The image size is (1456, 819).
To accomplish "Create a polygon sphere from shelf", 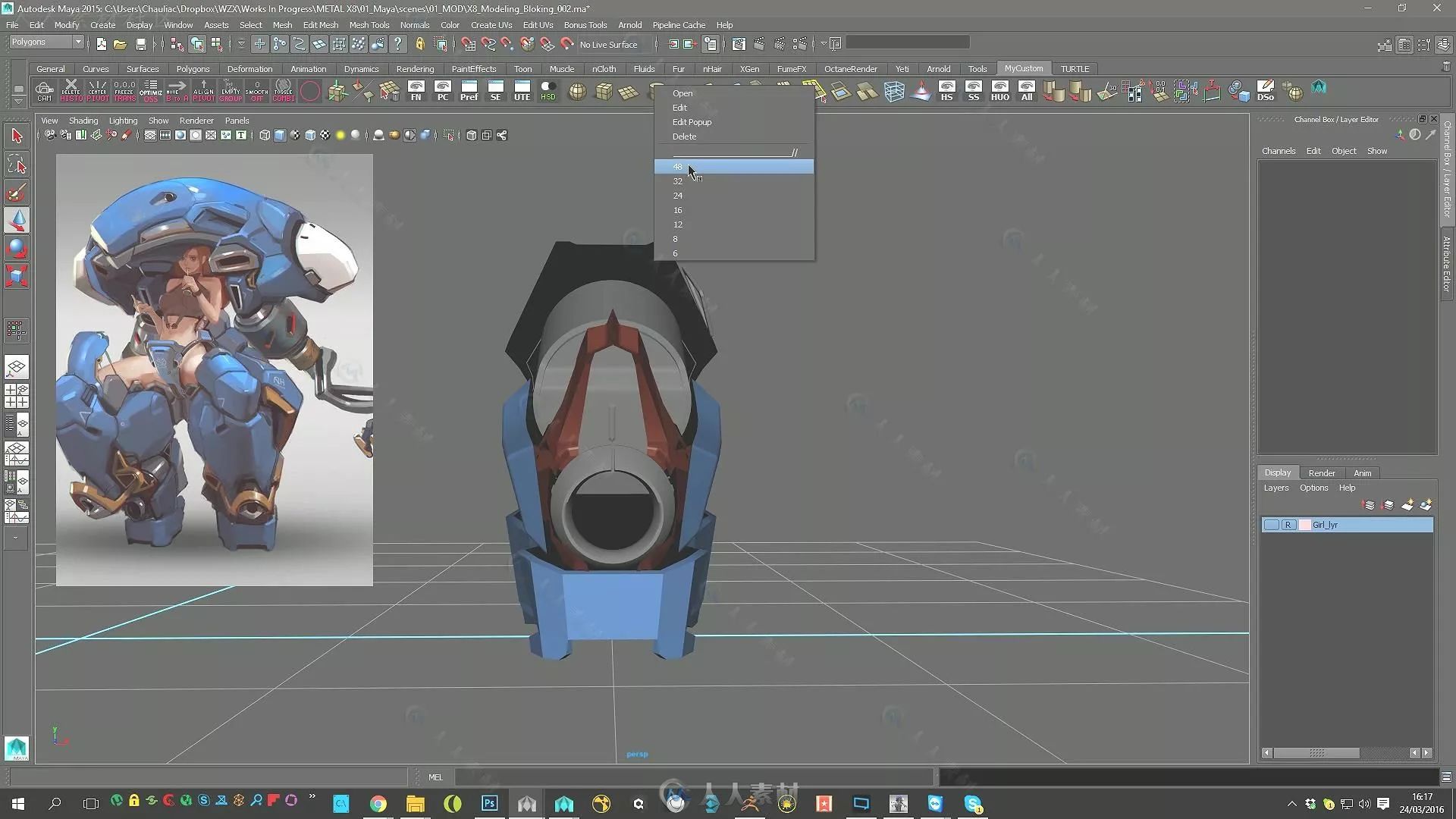I will coord(577,92).
